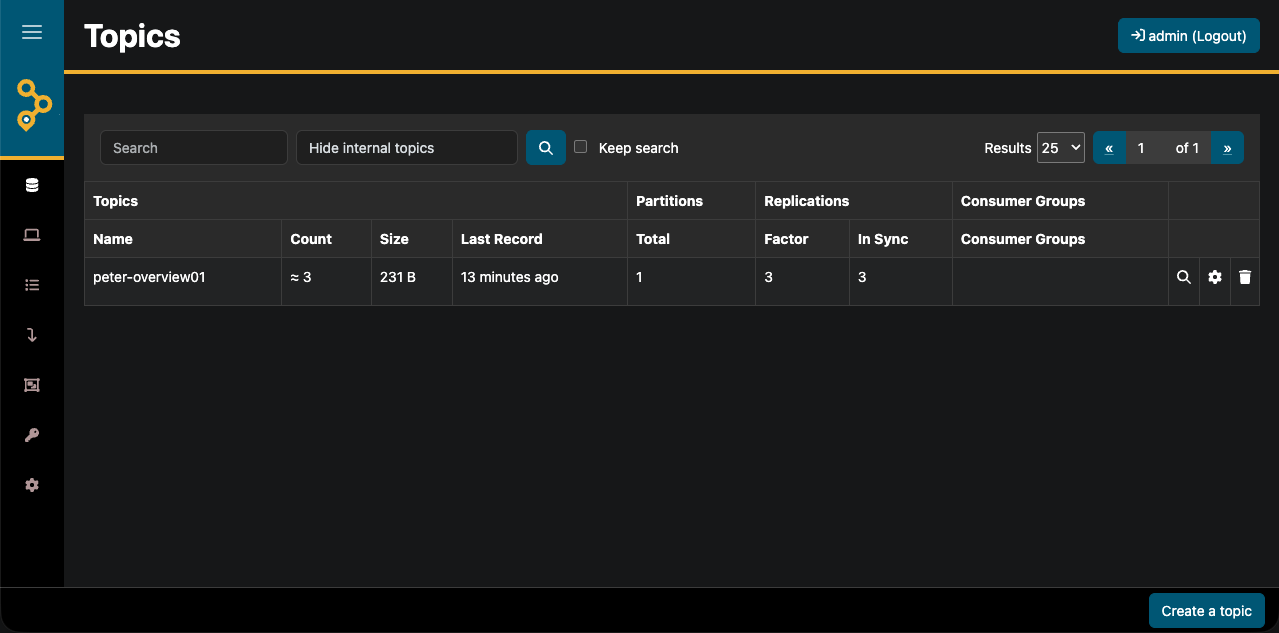
Task: Click the Create a topic button
Action: click(1206, 611)
